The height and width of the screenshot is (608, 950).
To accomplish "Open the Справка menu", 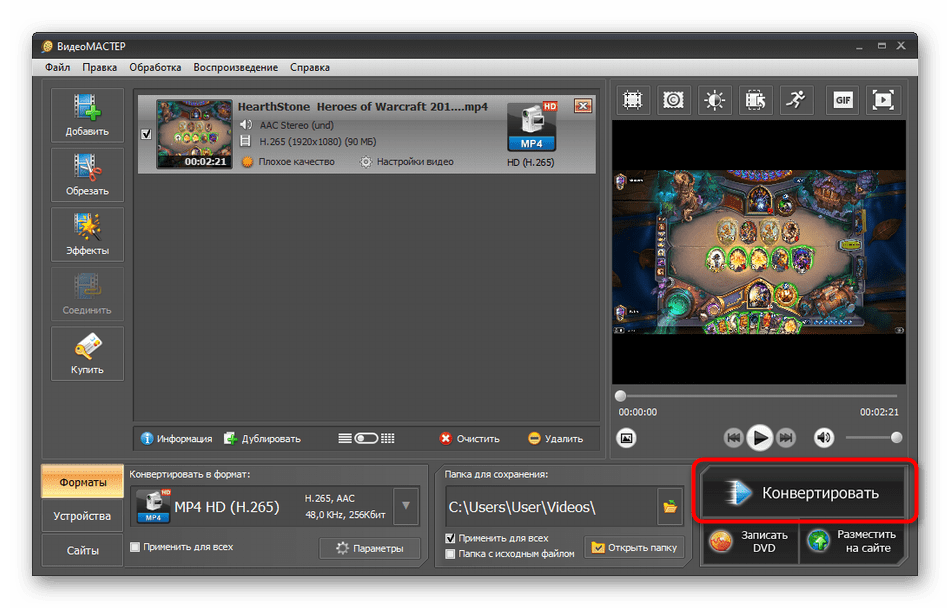I will point(310,67).
